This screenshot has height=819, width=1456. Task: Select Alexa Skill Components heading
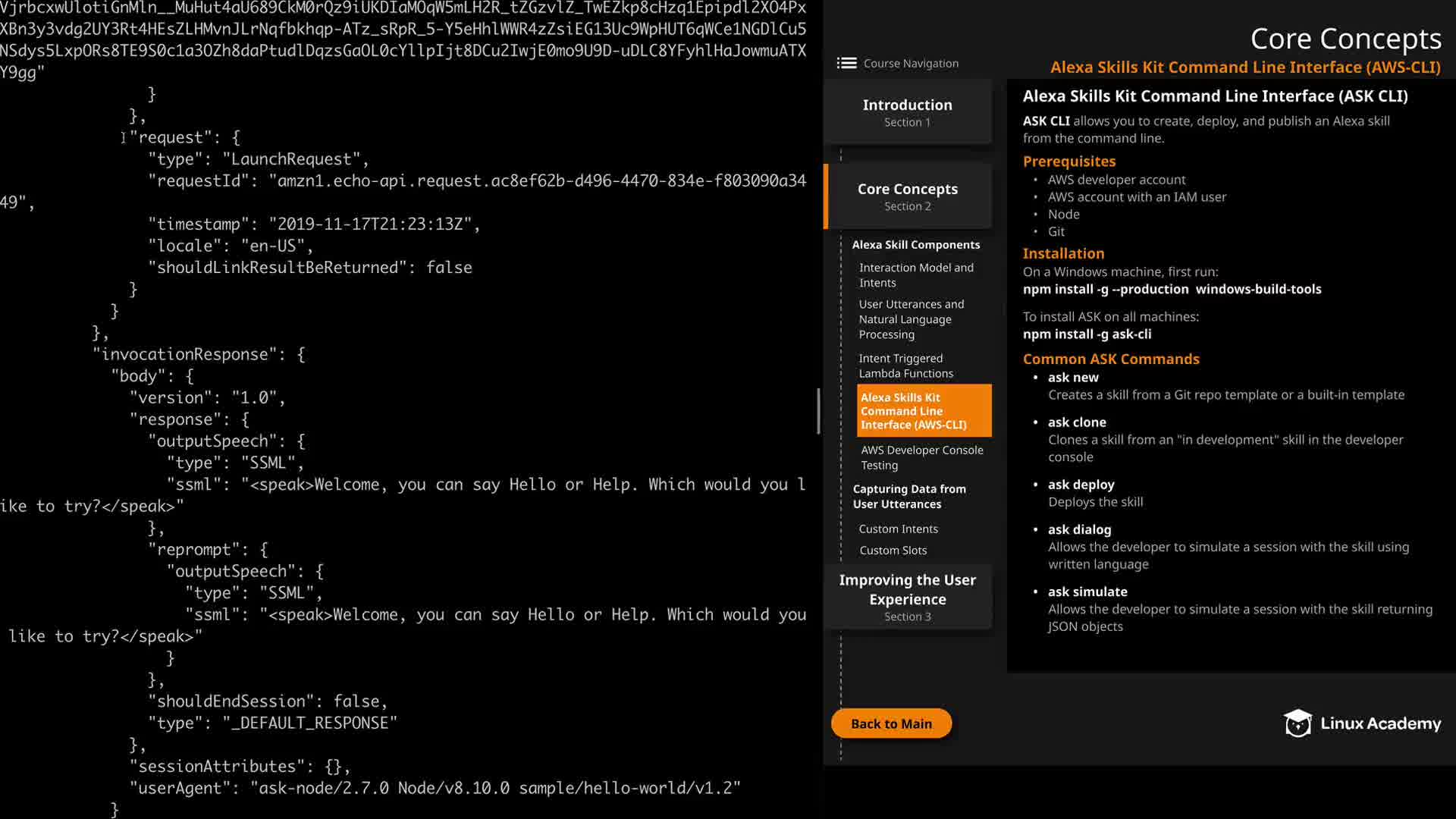point(915,245)
